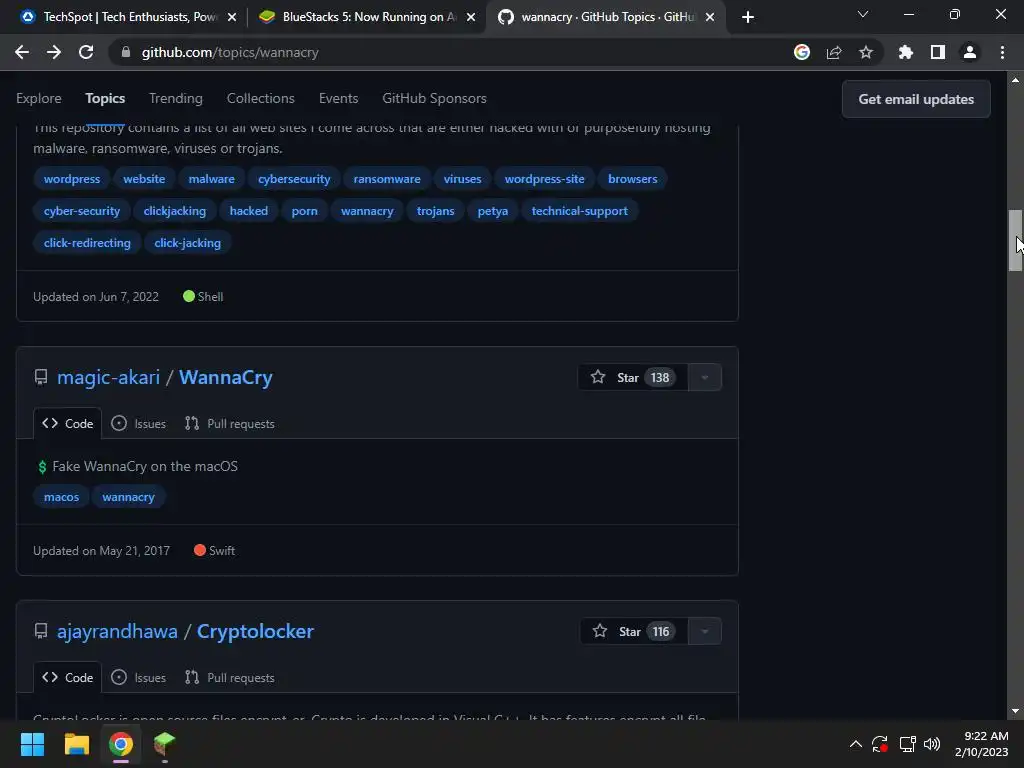Open the technical-support topic tag
The height and width of the screenshot is (768, 1024).
coord(579,211)
